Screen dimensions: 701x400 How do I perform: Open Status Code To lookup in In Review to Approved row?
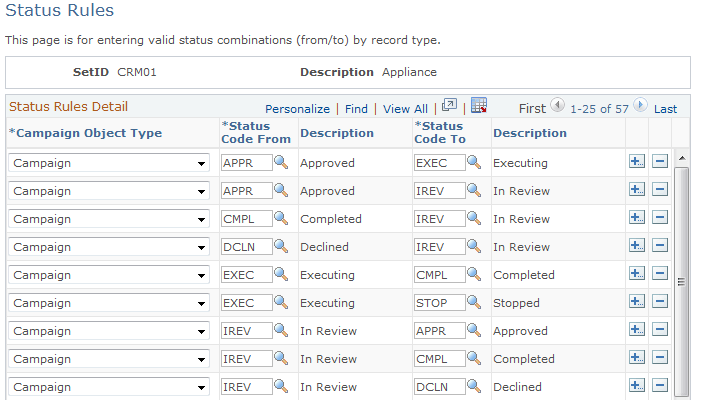click(x=474, y=330)
